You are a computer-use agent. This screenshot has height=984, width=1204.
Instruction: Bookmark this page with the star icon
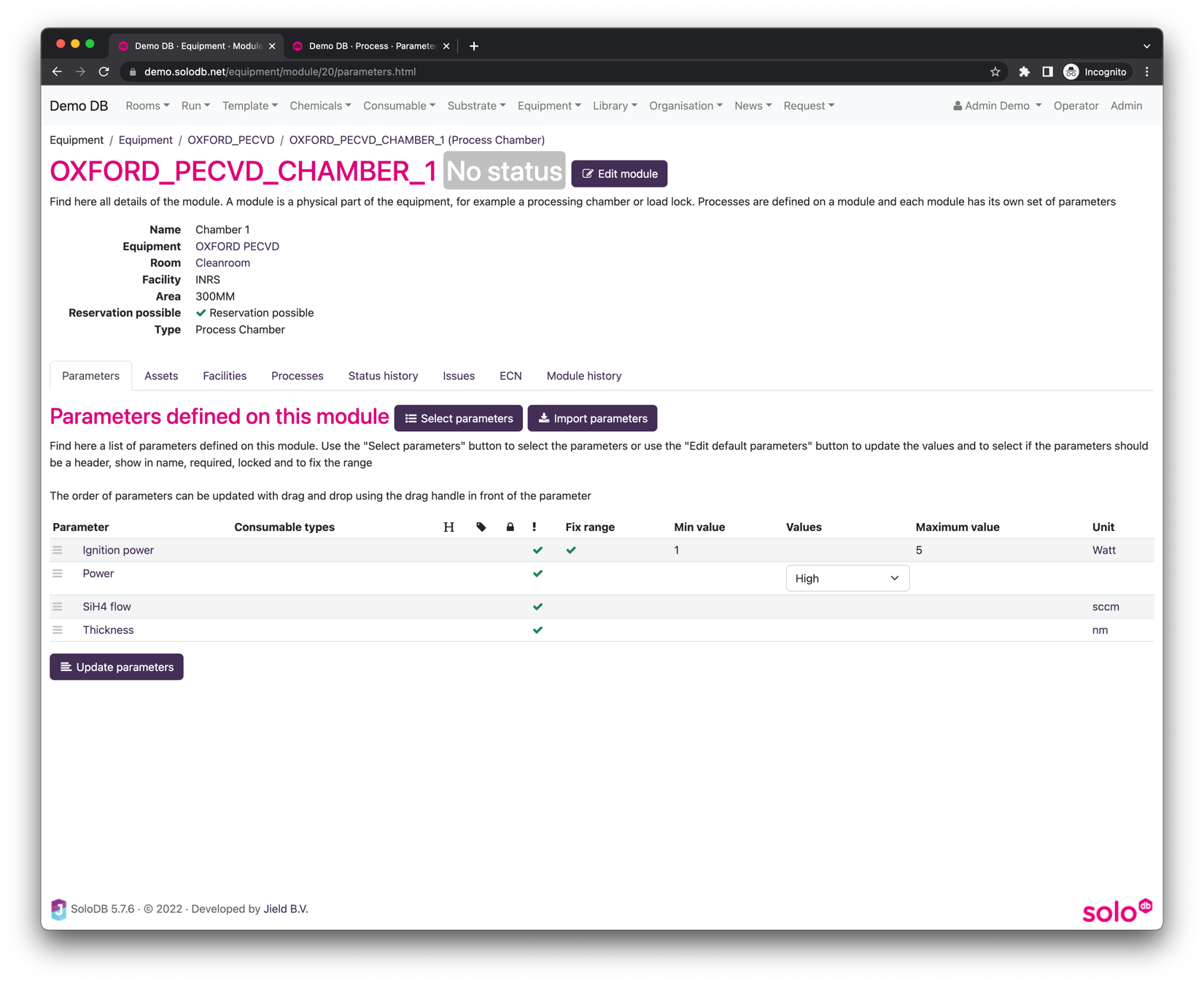pyautogui.click(x=995, y=71)
